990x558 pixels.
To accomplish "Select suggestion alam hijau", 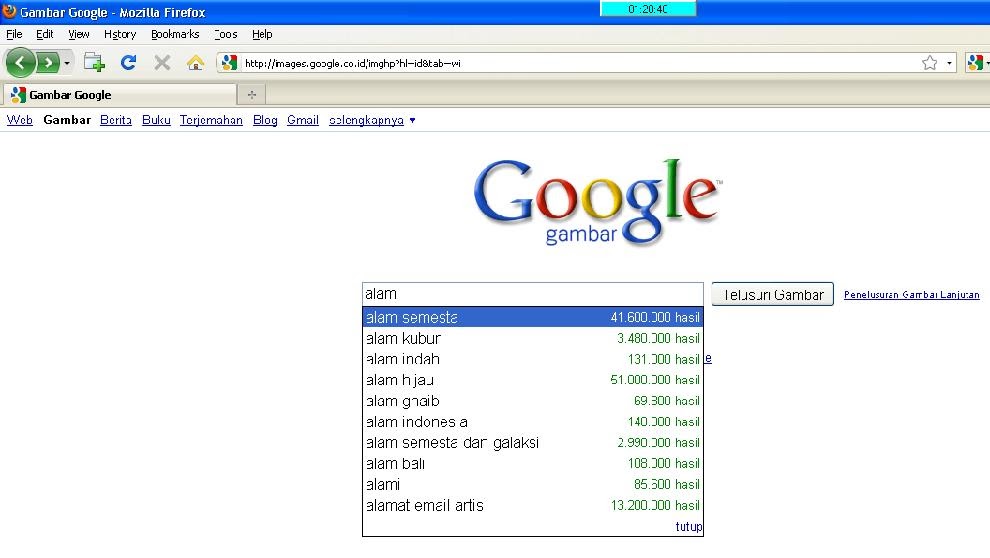I will point(532,380).
